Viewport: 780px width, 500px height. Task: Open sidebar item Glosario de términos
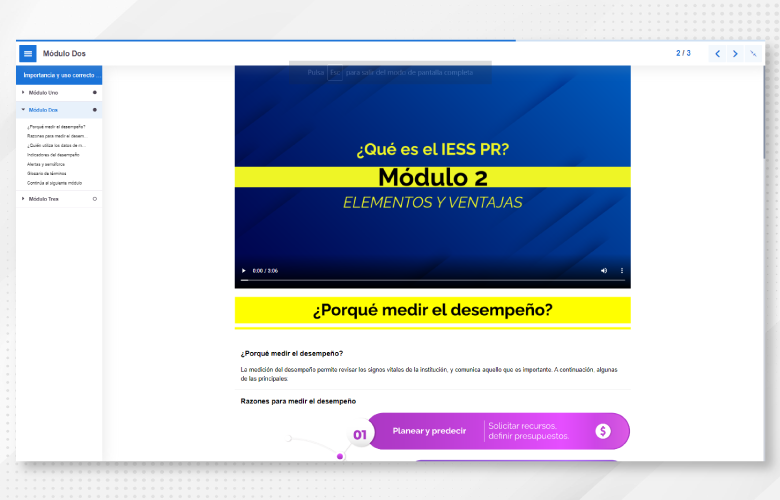47,174
